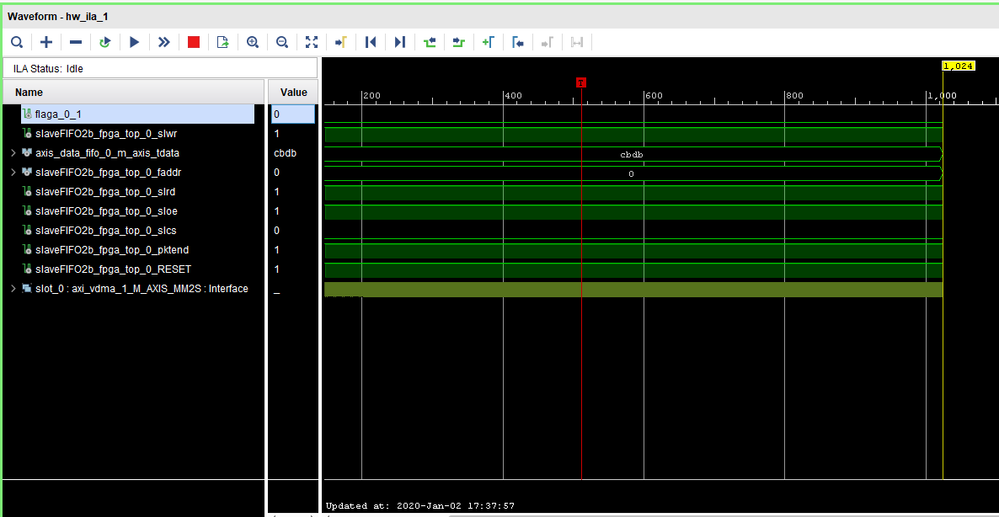Click the yellow 1,024 cursor label
999x517 pixels.
(x=958, y=65)
